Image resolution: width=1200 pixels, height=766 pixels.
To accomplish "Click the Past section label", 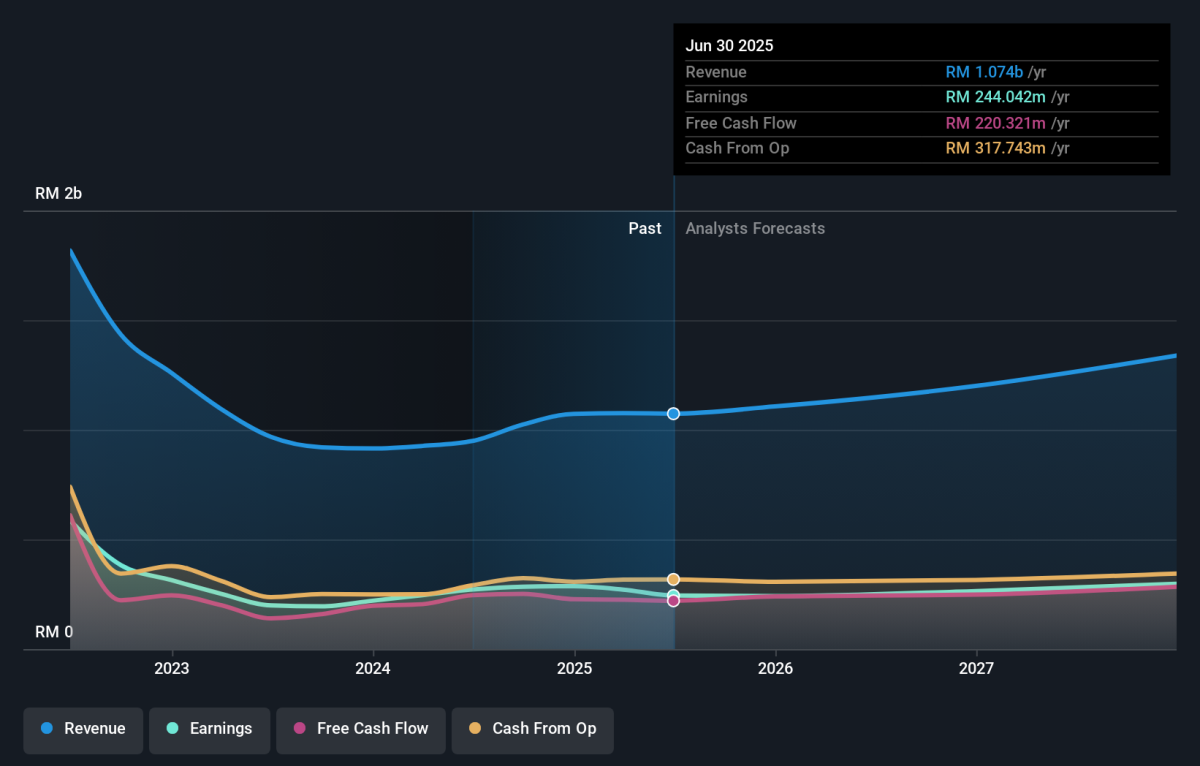I will click(645, 229).
